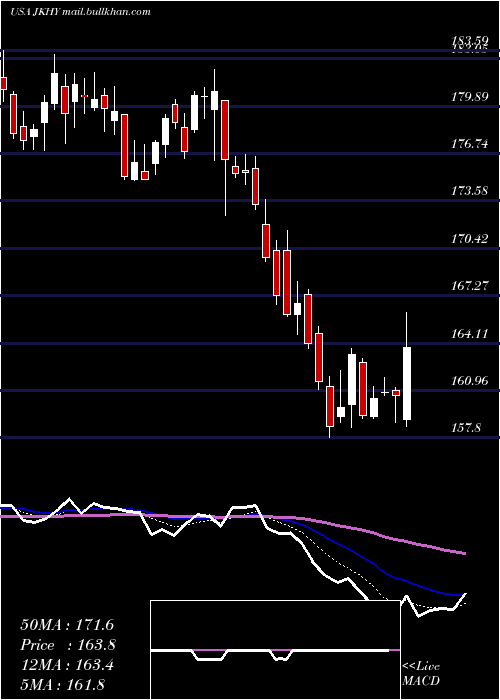Click the 173.58 price axis label
Viewport: 500px width, 700px height.
(x=470, y=191)
